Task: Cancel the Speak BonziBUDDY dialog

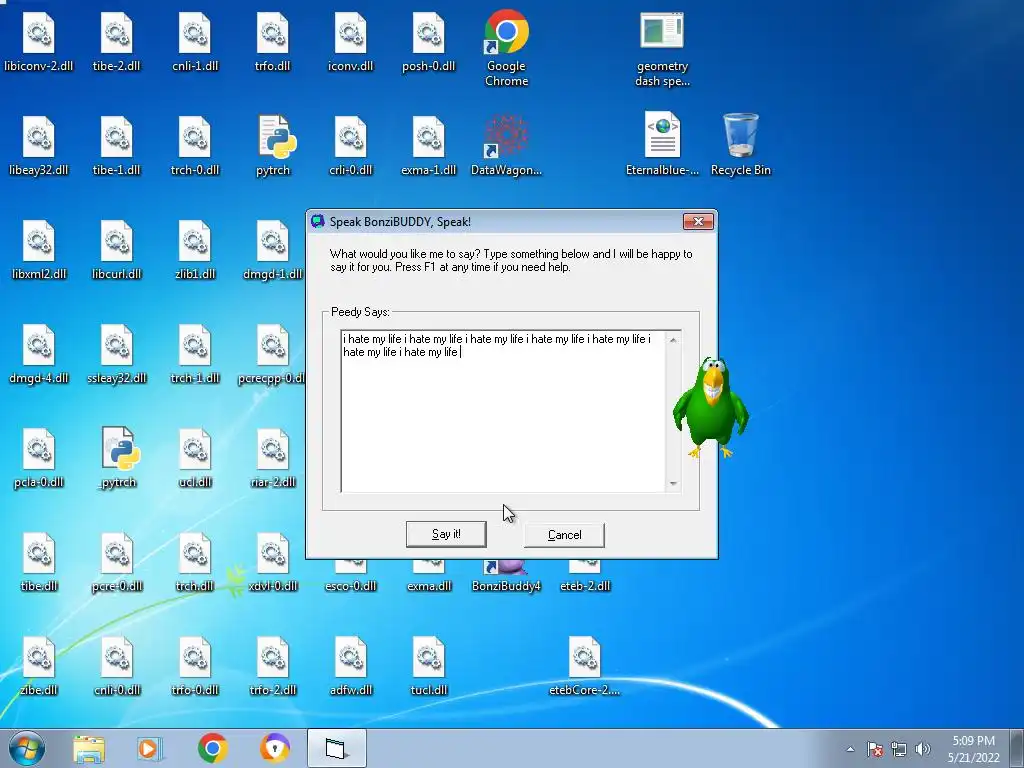Action: click(564, 535)
